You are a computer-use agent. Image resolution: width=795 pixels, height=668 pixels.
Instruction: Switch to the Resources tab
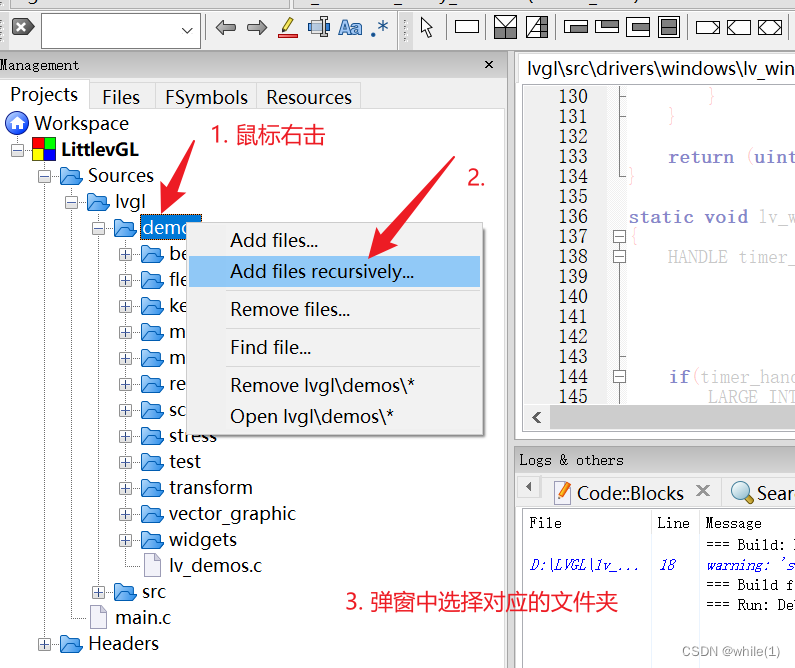click(309, 97)
